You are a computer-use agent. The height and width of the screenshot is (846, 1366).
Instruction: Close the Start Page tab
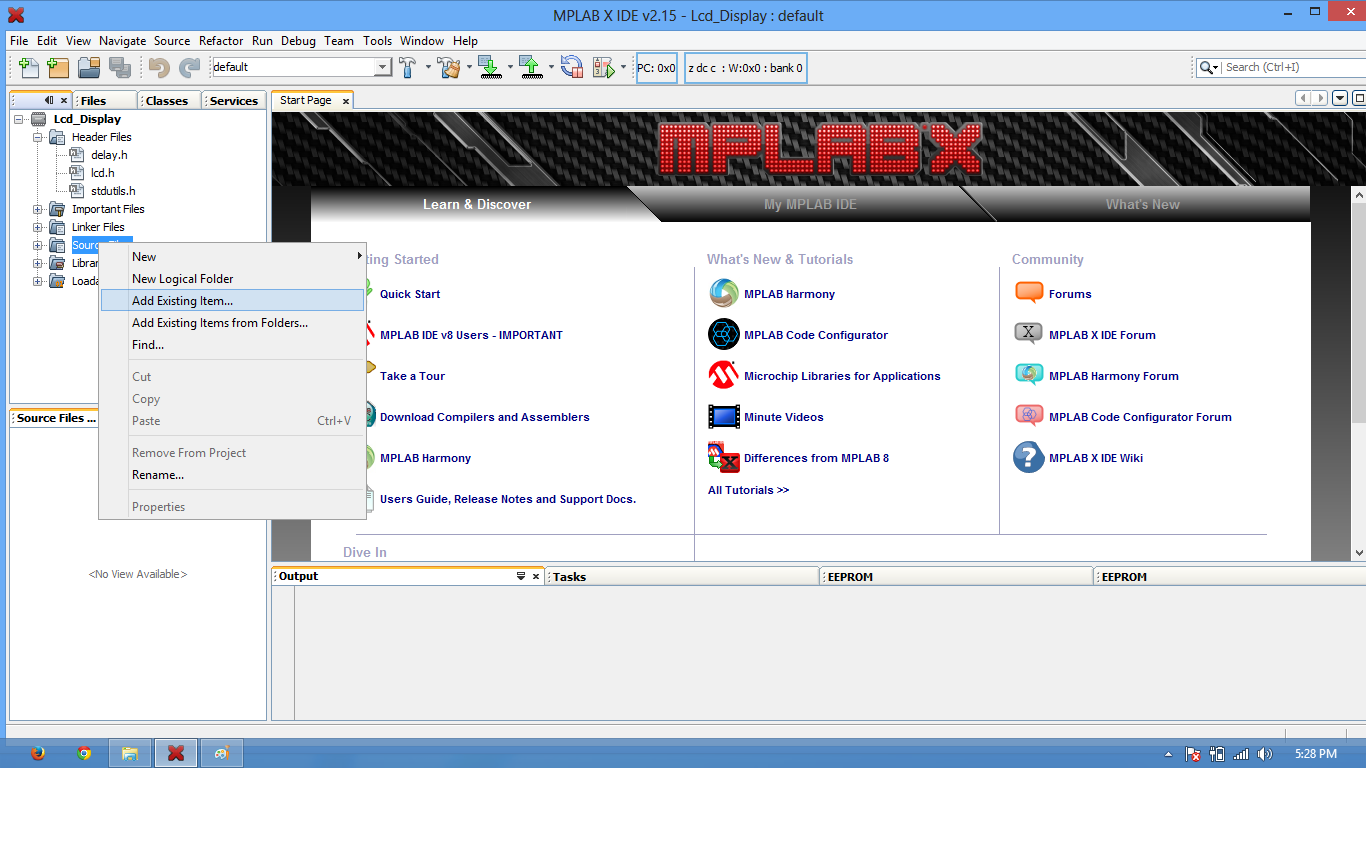[346, 101]
